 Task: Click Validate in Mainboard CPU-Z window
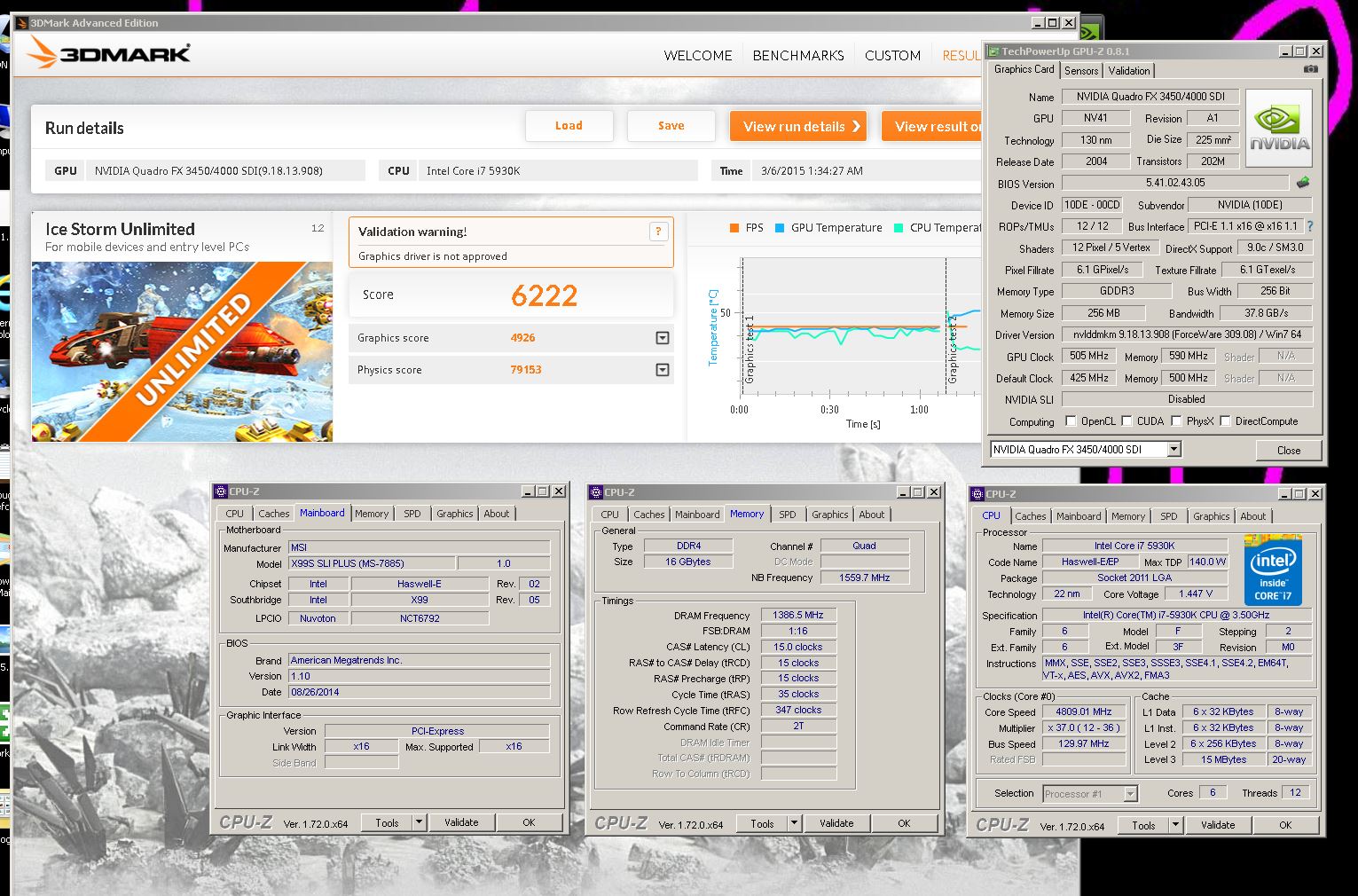pyautogui.click(x=461, y=822)
